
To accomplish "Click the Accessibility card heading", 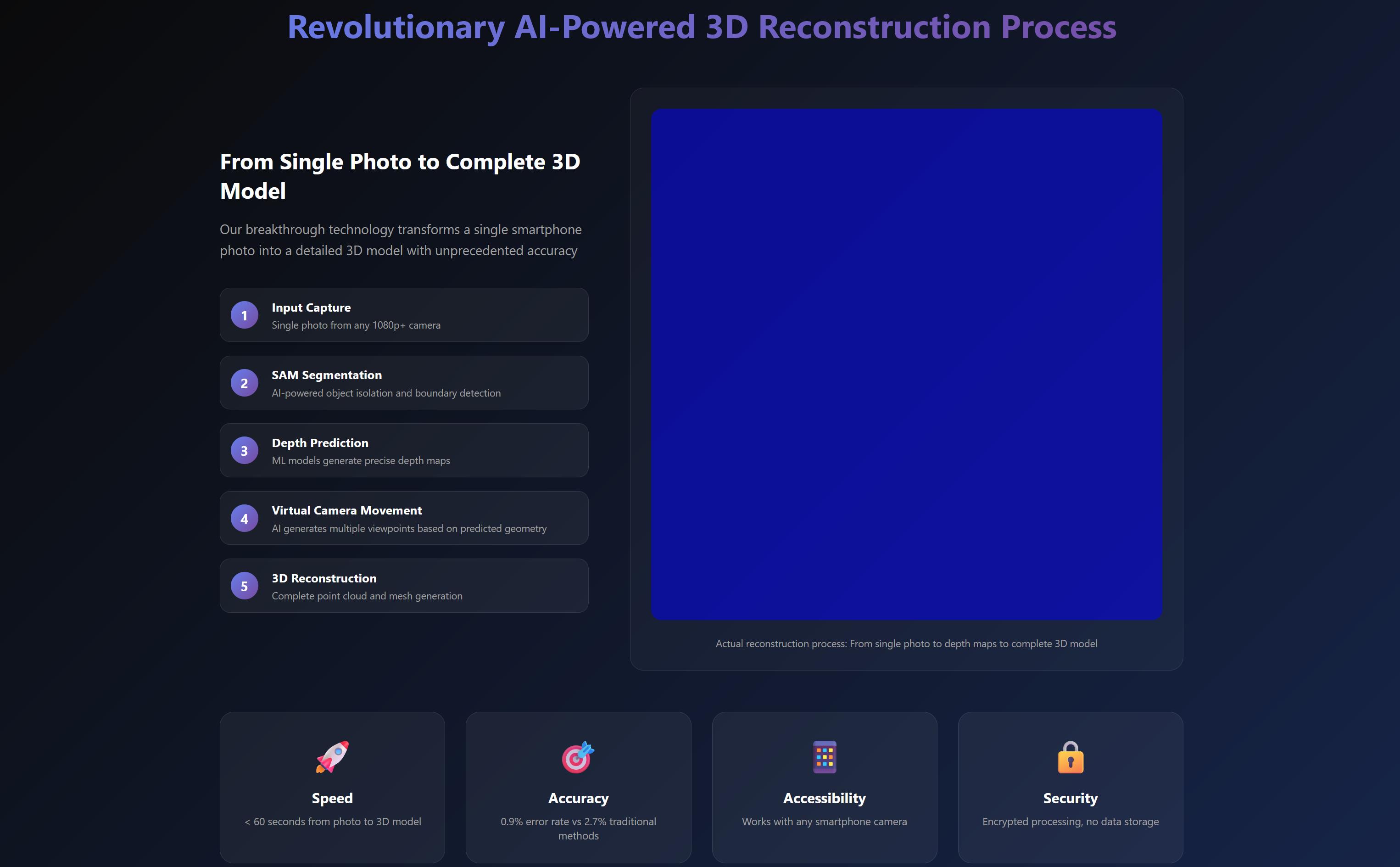I will [825, 798].
